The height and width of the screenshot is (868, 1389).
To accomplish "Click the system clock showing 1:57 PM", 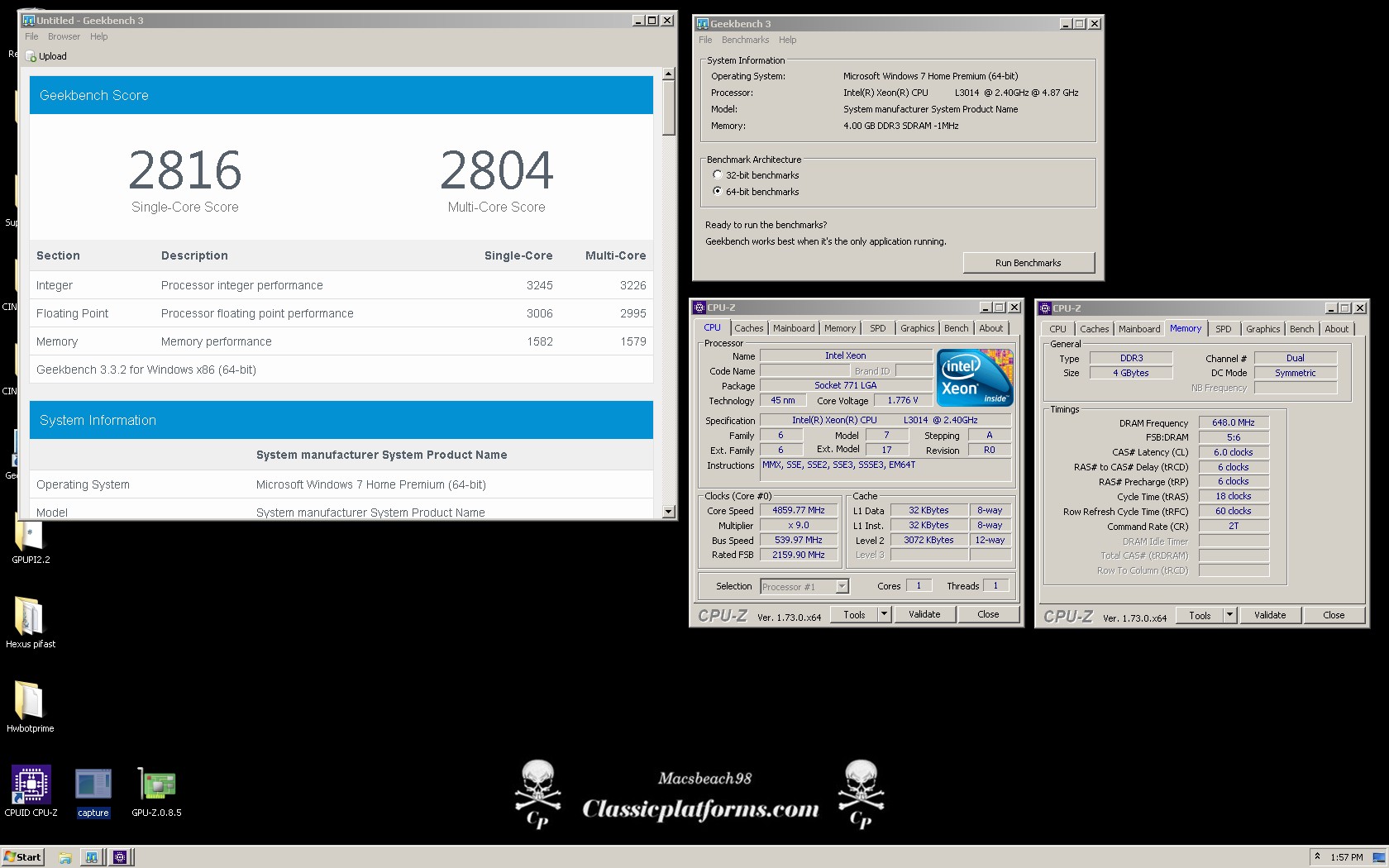I will (x=1347, y=857).
